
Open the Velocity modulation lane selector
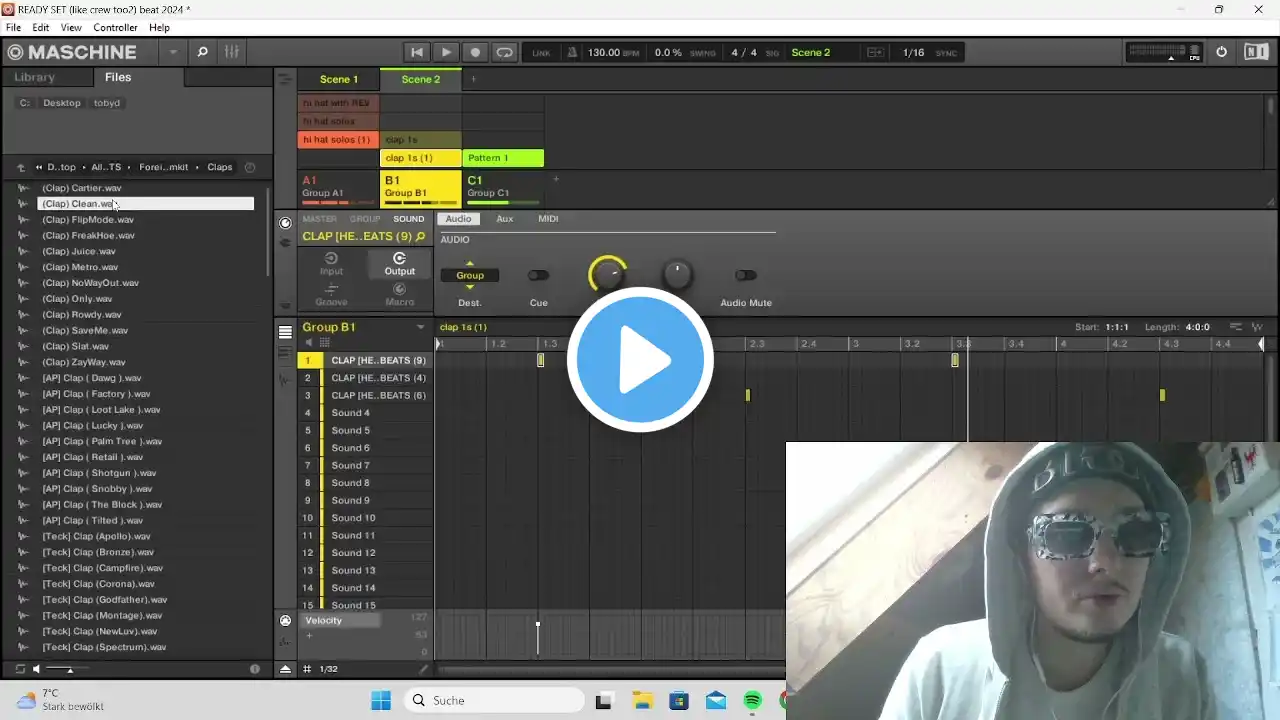(x=341, y=621)
